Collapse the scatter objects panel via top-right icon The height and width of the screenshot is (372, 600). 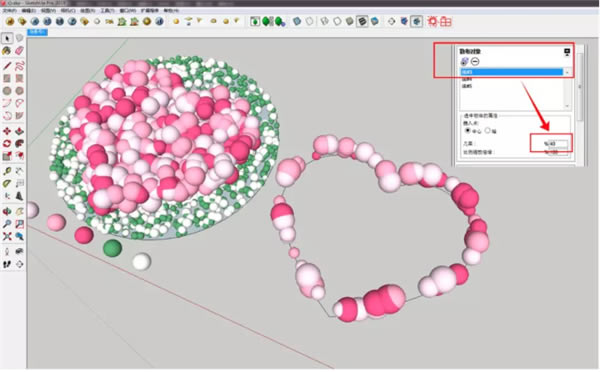(x=567, y=52)
